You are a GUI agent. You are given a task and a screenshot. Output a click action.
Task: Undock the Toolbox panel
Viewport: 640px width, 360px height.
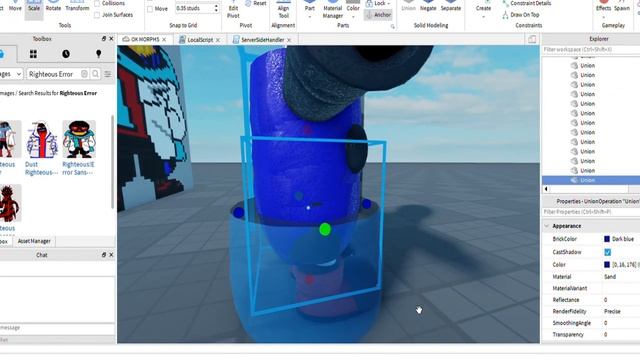coord(104,39)
